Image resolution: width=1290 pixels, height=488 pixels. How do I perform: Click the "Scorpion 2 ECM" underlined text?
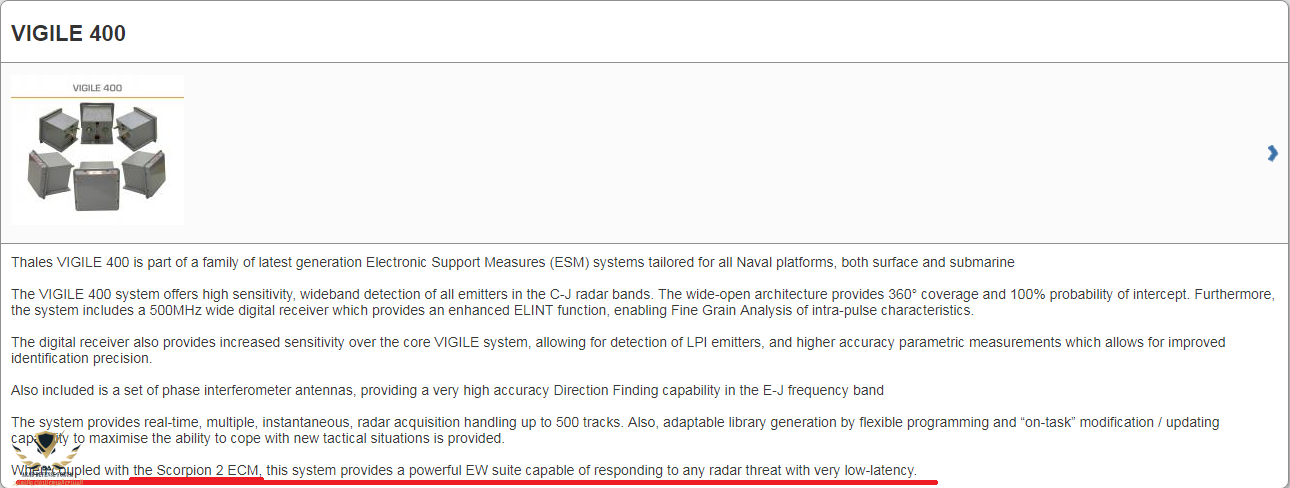[209, 470]
